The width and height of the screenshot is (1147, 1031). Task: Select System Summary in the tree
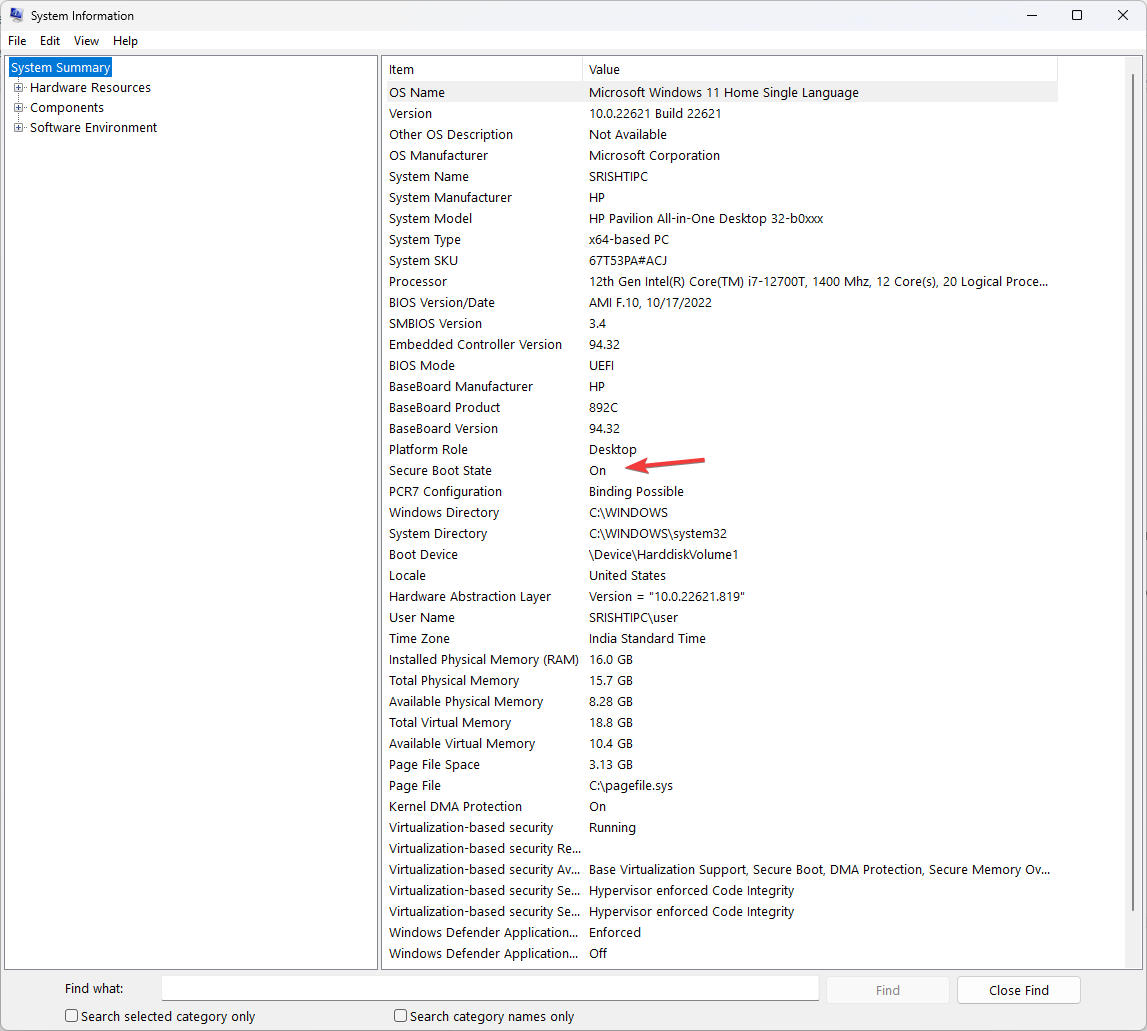[x=61, y=67]
